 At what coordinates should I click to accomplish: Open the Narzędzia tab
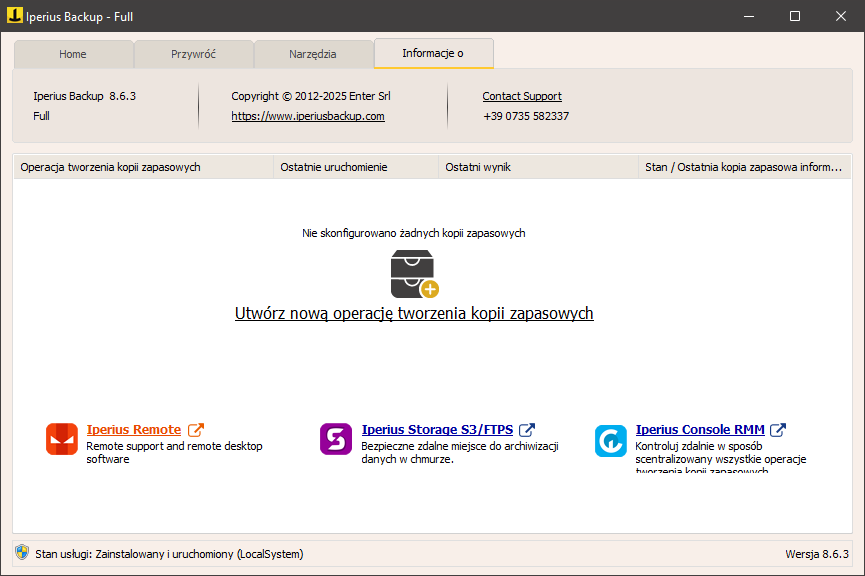pyautogui.click(x=313, y=54)
